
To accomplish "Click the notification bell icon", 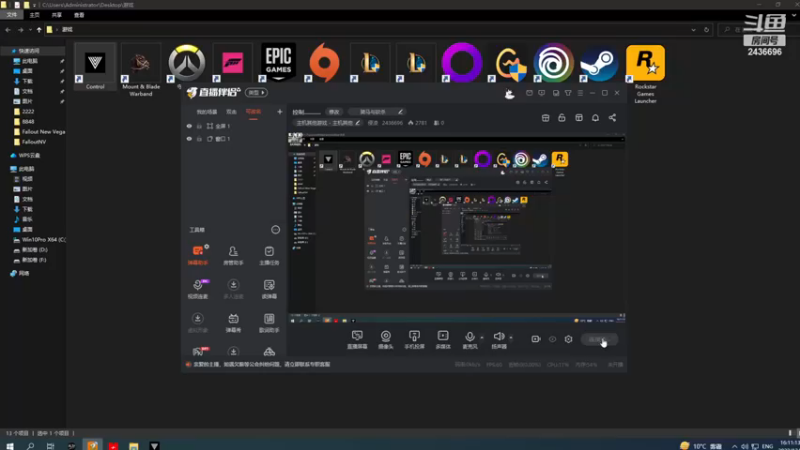I will (x=595, y=118).
